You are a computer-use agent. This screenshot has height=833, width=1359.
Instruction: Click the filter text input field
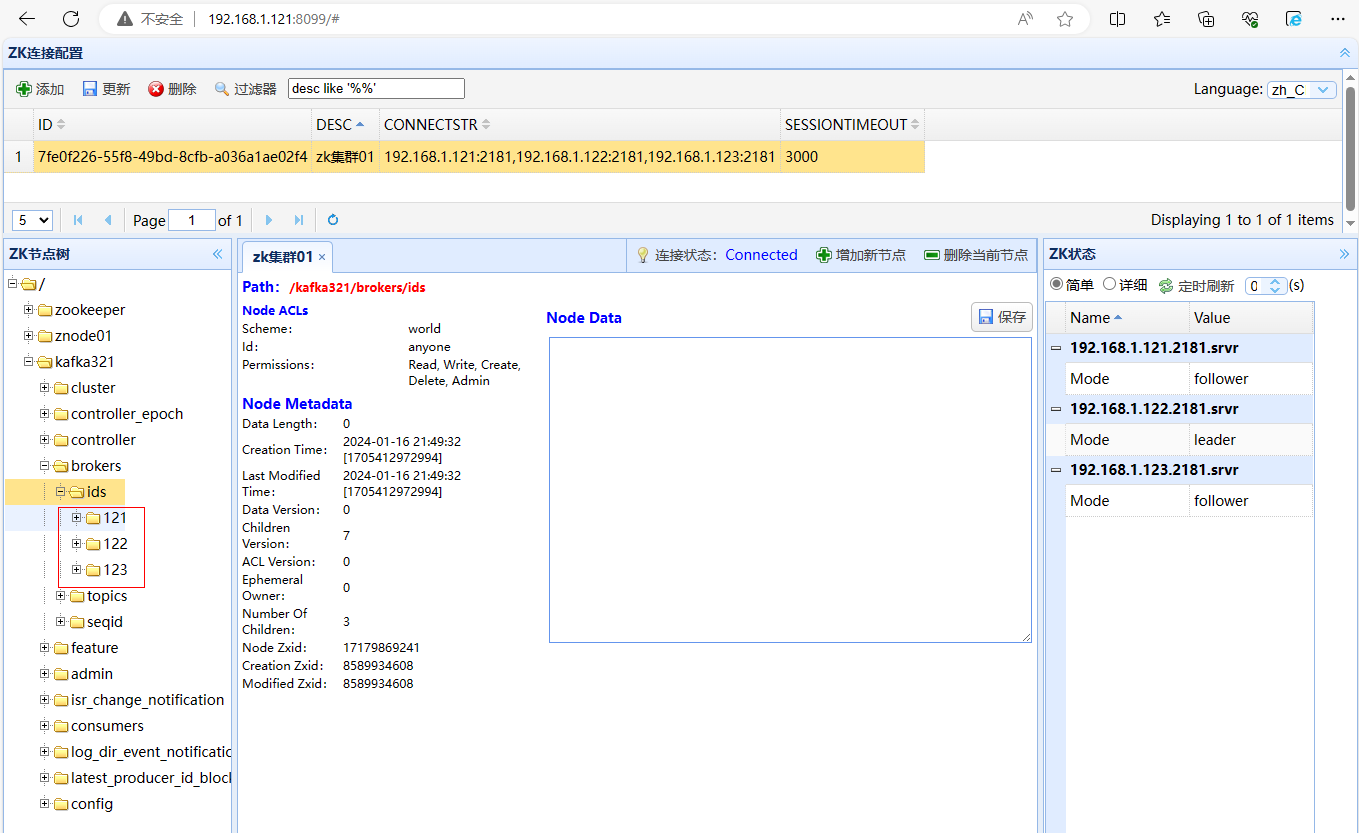(x=376, y=89)
